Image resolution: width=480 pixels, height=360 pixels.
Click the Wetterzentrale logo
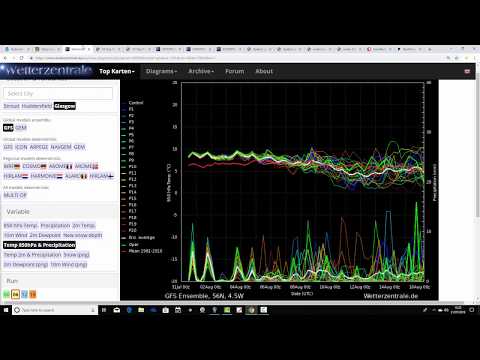click(46, 70)
